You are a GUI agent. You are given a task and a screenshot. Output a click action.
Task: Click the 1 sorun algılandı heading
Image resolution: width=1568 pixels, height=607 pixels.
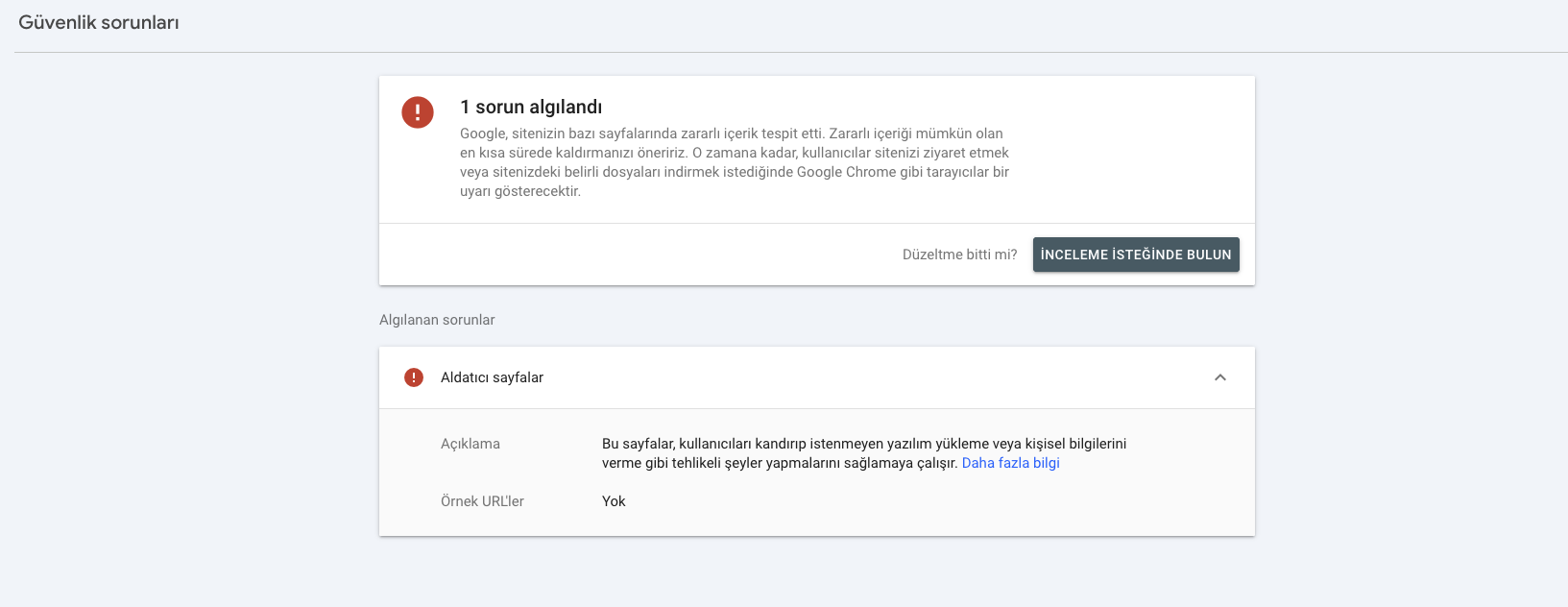pyautogui.click(x=531, y=107)
